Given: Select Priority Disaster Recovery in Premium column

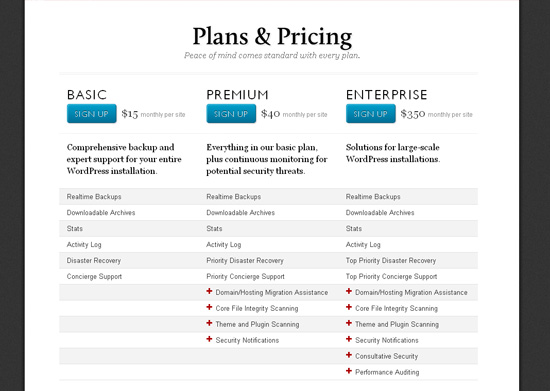Looking at the screenshot, I should coord(245,261).
